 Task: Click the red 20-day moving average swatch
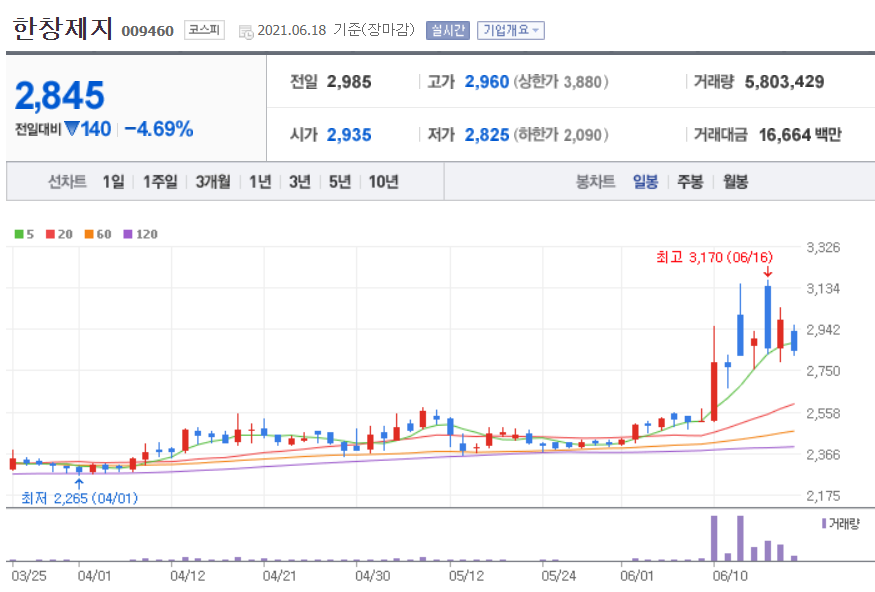[50, 234]
